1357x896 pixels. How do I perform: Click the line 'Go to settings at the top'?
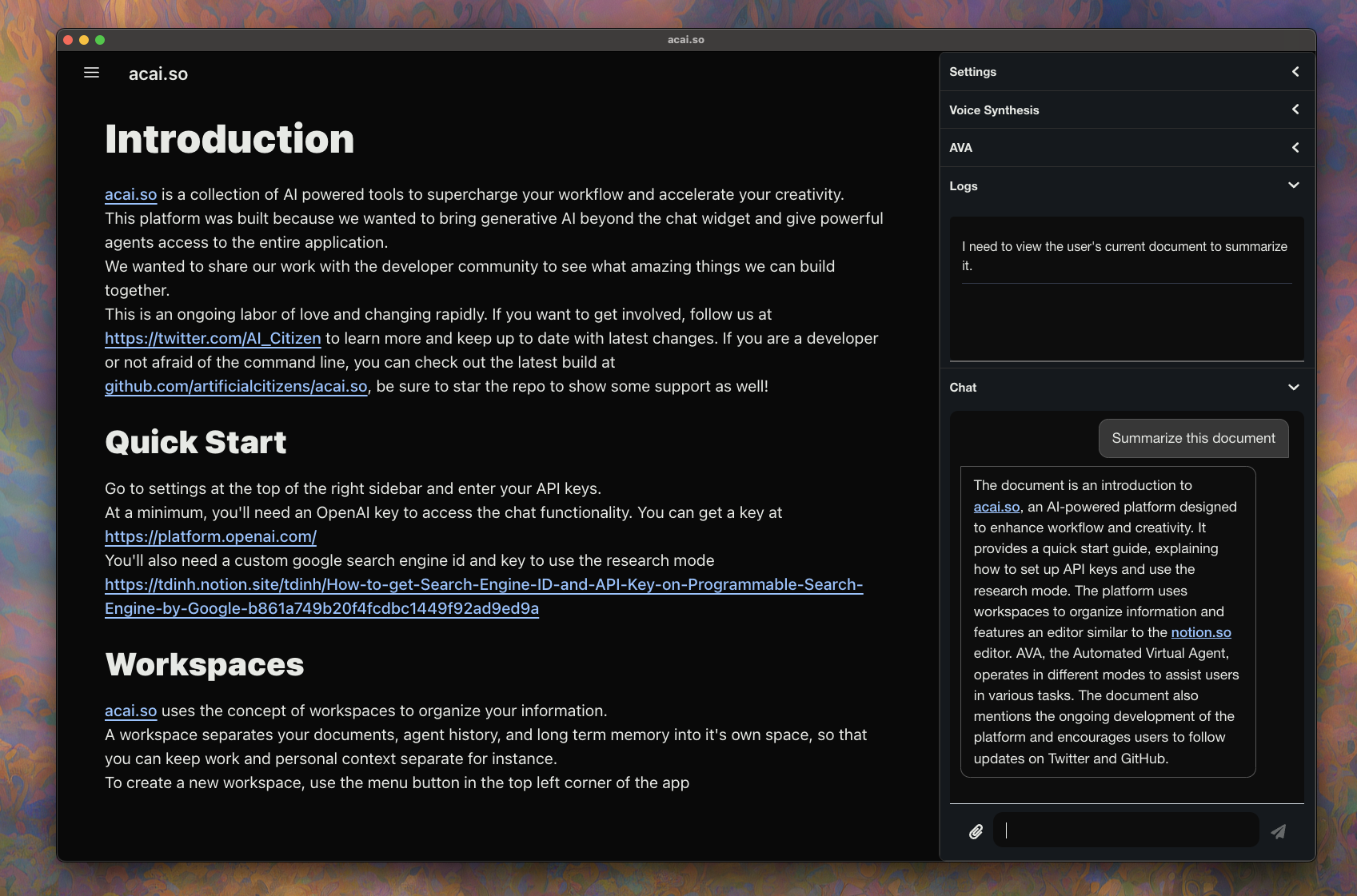[x=353, y=488]
